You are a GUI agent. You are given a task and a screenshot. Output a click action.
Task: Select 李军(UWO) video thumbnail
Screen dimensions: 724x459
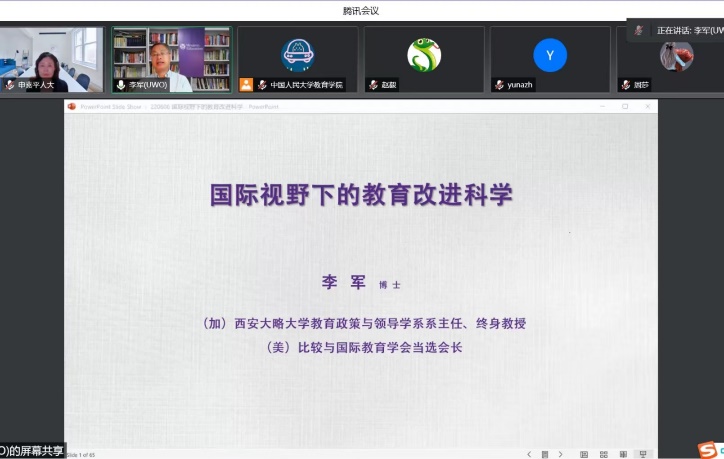tap(171, 58)
